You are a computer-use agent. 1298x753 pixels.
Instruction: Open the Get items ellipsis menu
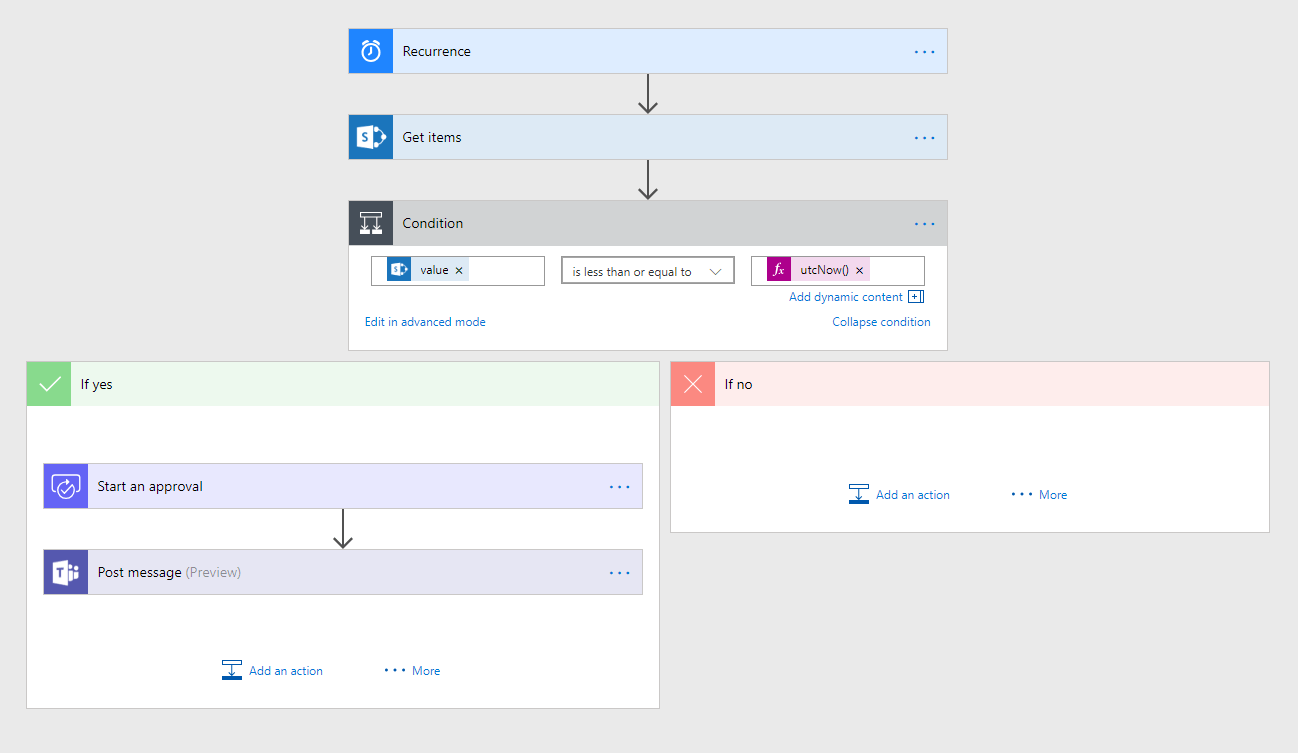click(x=924, y=137)
